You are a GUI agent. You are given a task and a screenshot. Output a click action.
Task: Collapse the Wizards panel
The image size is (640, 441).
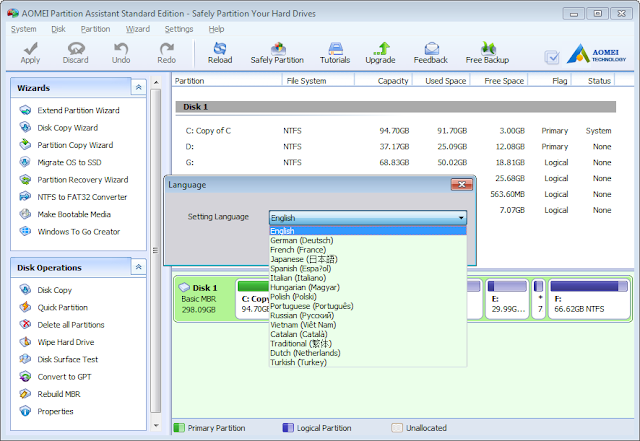[138, 87]
